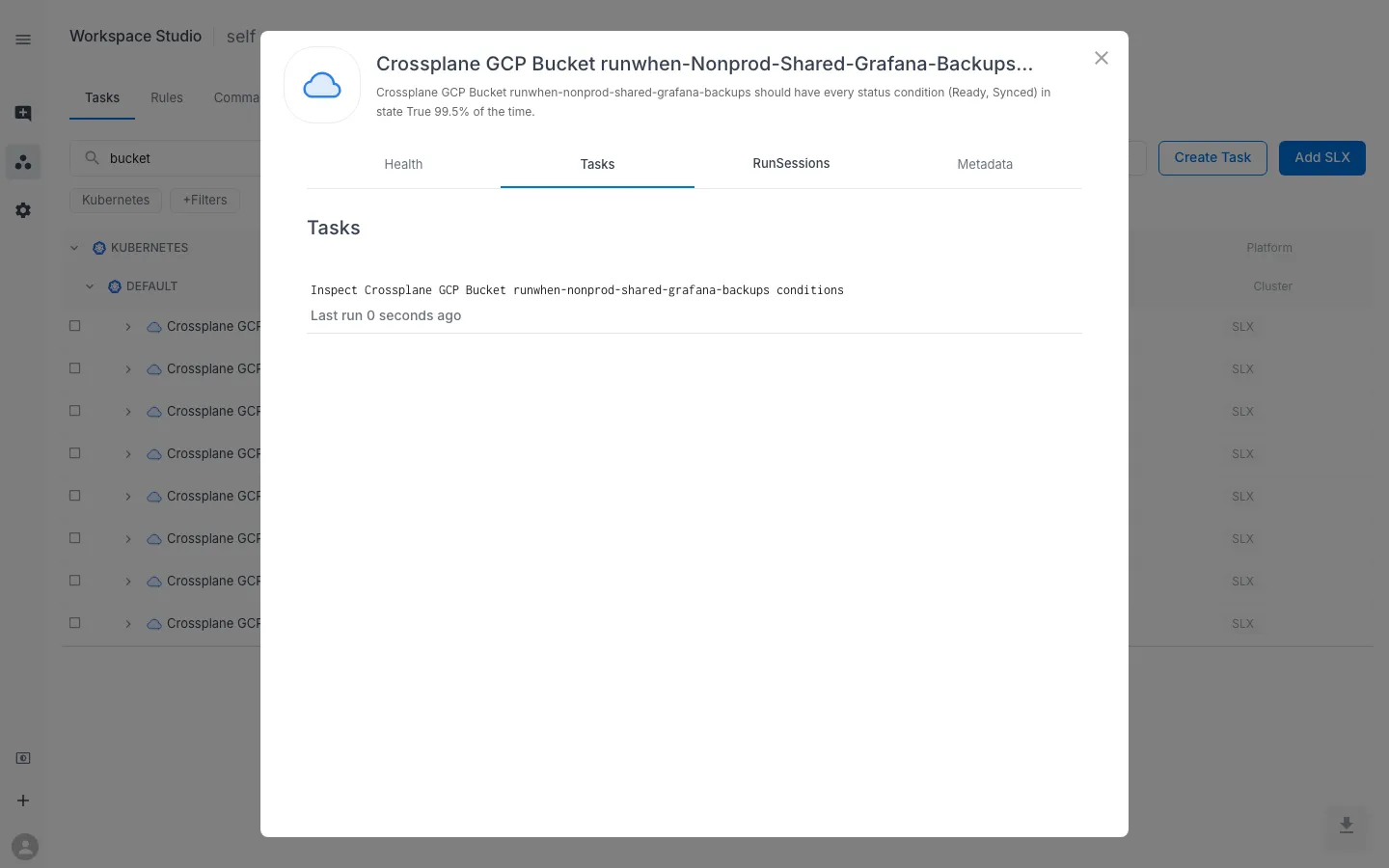
Task: Switch to the Health tab
Action: (x=403, y=164)
